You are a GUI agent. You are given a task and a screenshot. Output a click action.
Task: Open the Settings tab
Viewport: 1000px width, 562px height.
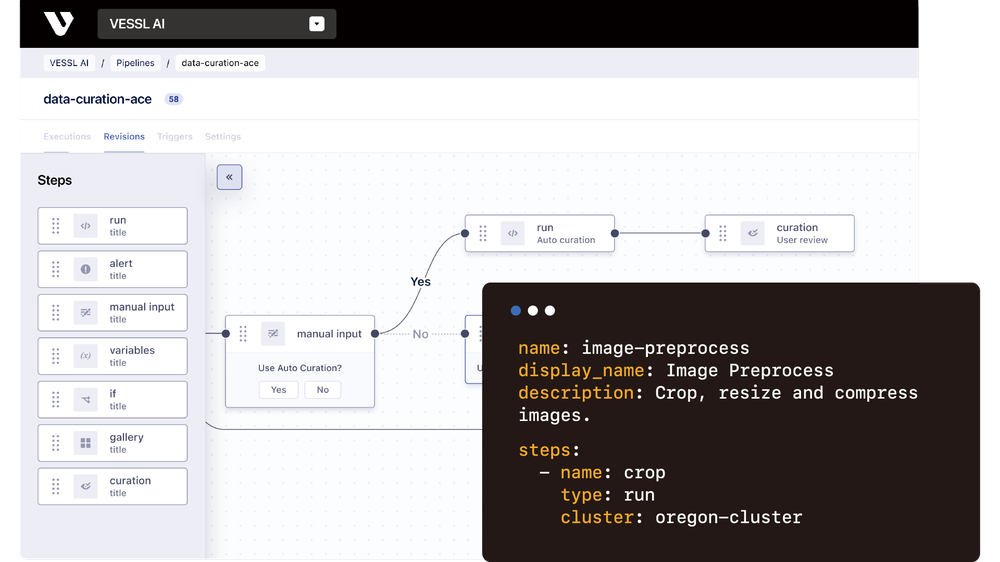(223, 137)
